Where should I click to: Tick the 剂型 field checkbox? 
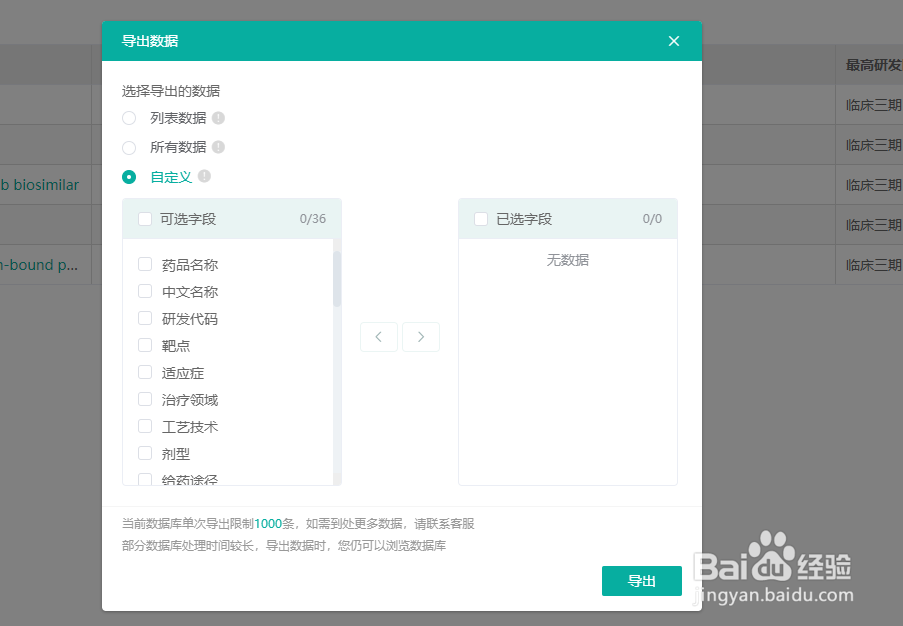point(145,453)
